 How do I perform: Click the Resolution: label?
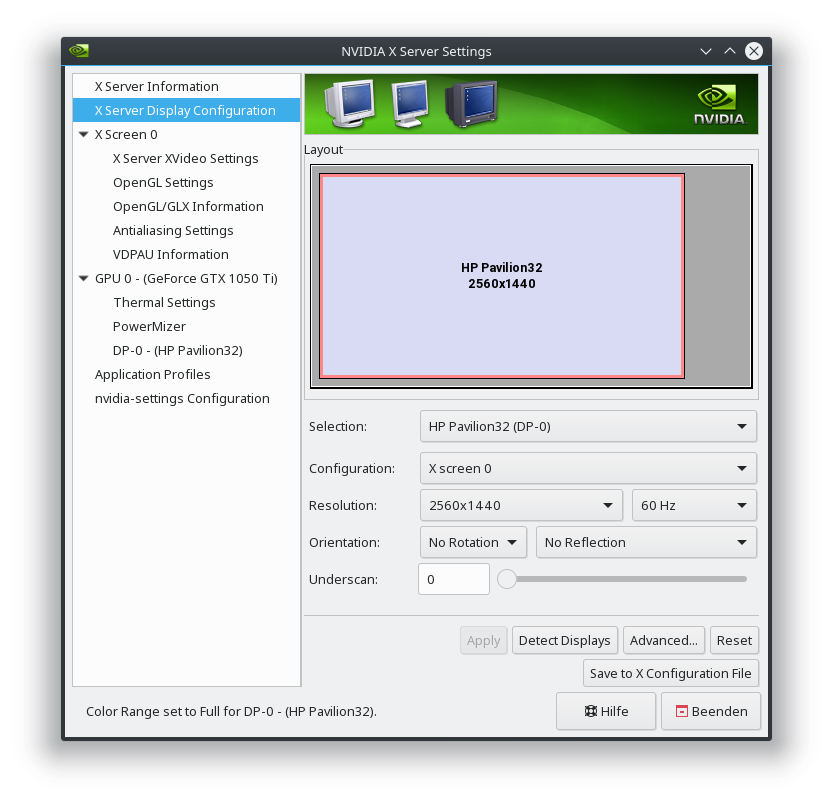pyautogui.click(x=343, y=506)
